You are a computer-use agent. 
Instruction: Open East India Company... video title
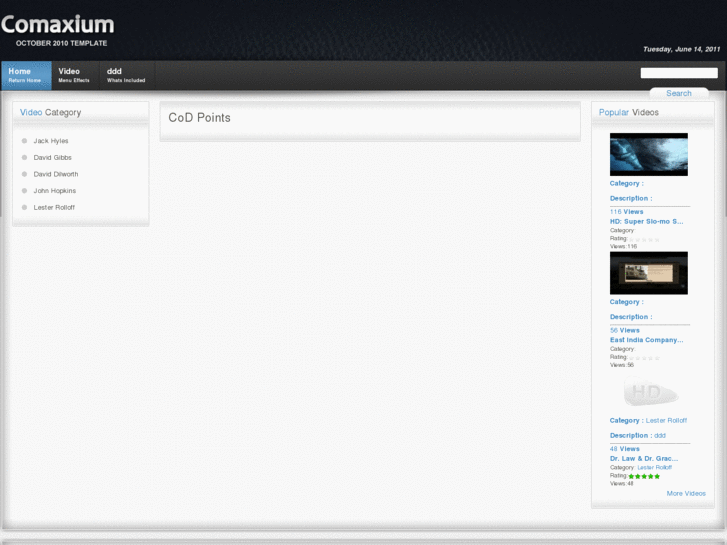pyautogui.click(x=646, y=340)
